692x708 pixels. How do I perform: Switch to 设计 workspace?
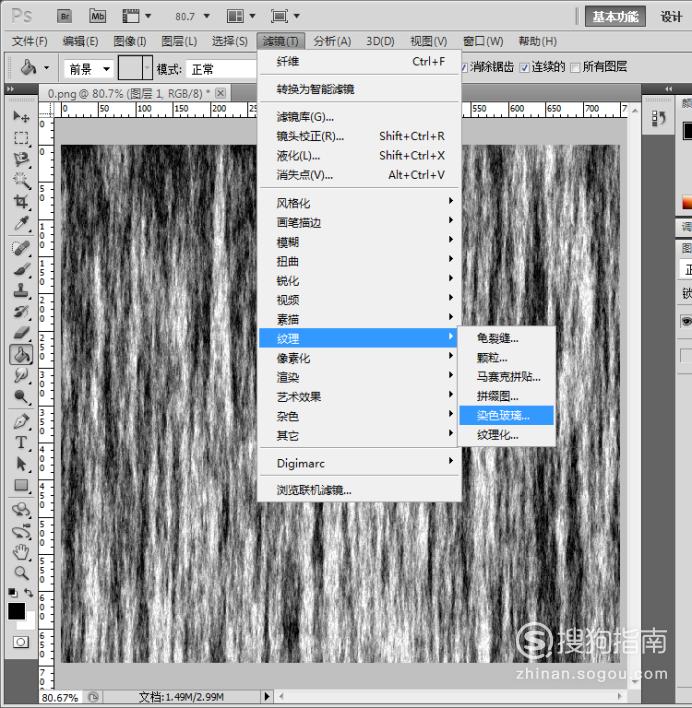(671, 17)
